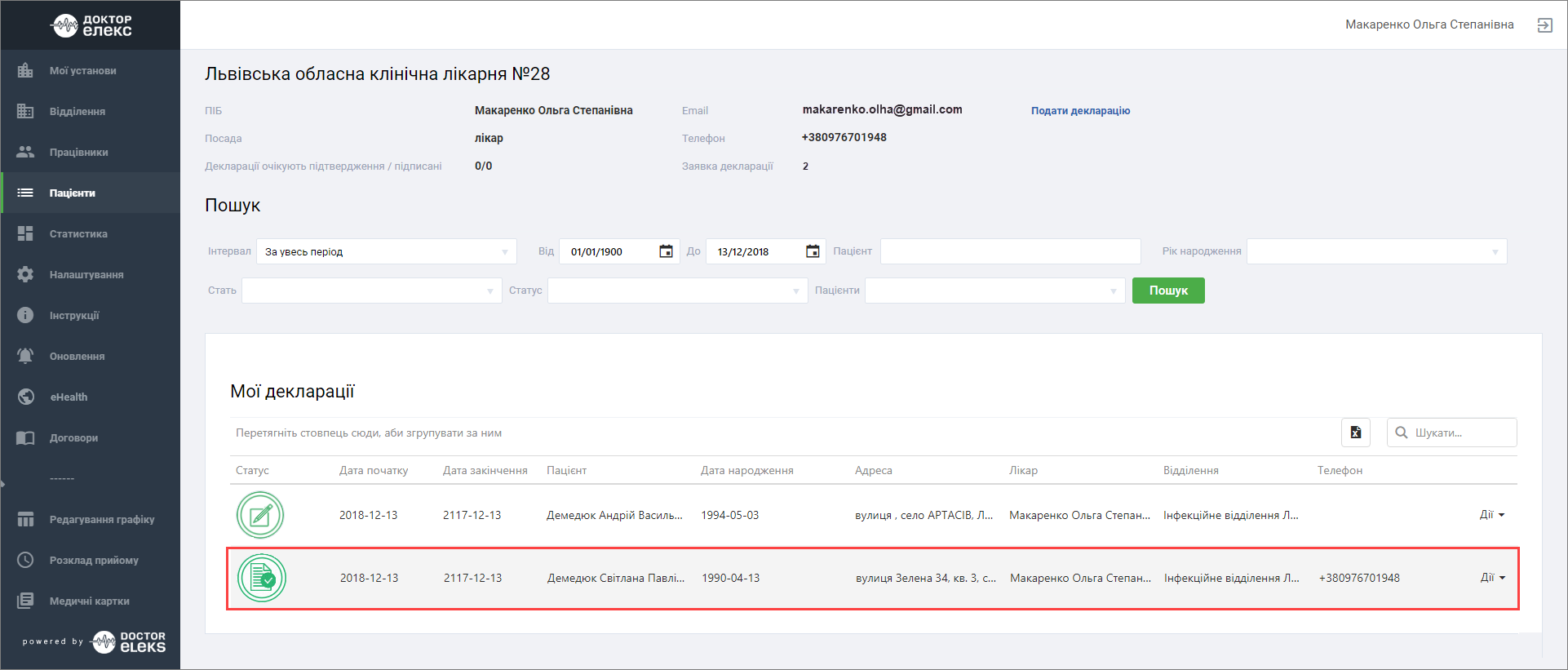Click the Оновлення bell icon
This screenshot has height=670, width=1568.
click(25, 356)
